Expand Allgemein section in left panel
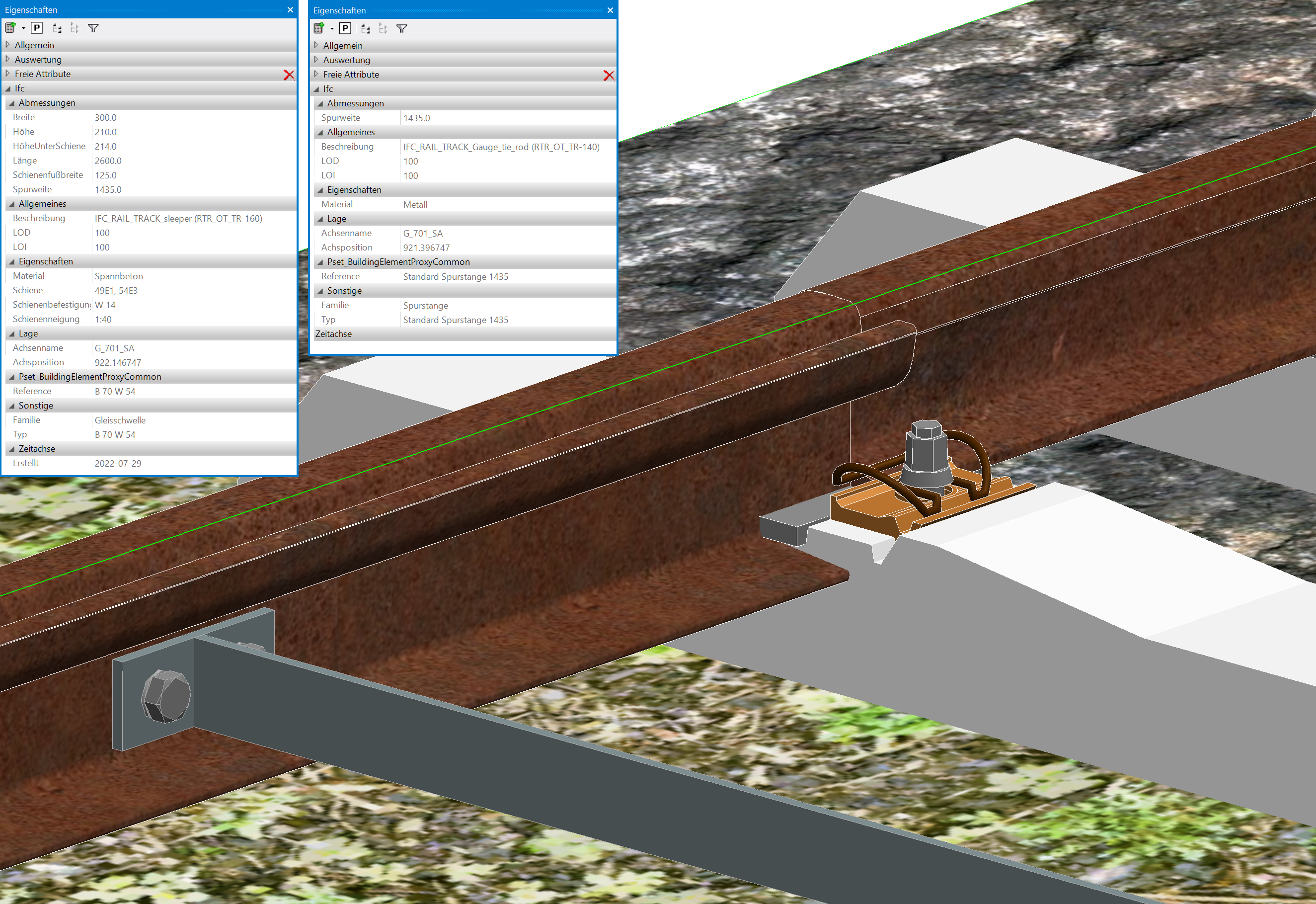1316x904 pixels. (8, 45)
